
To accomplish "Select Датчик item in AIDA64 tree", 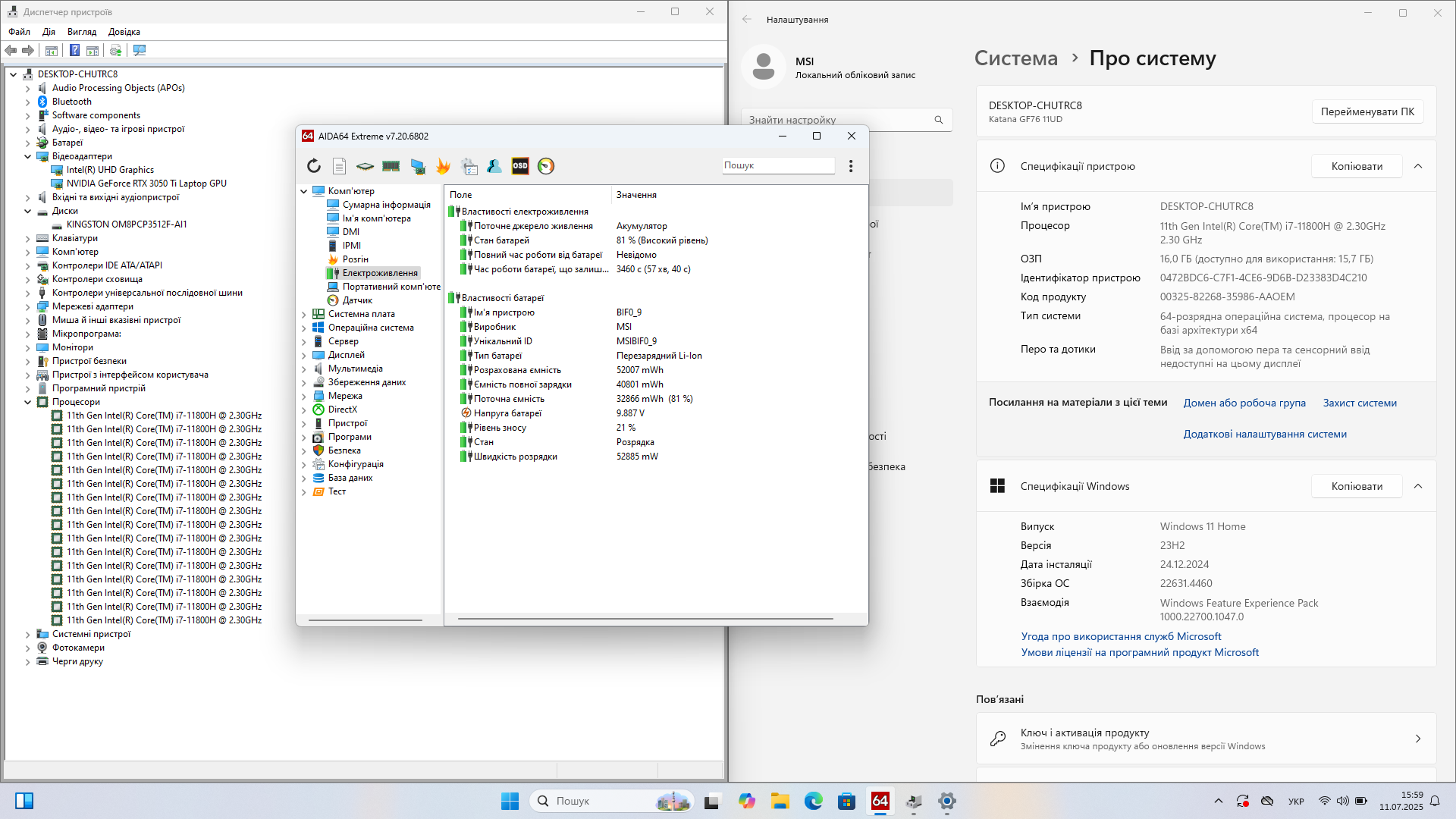I will [357, 300].
